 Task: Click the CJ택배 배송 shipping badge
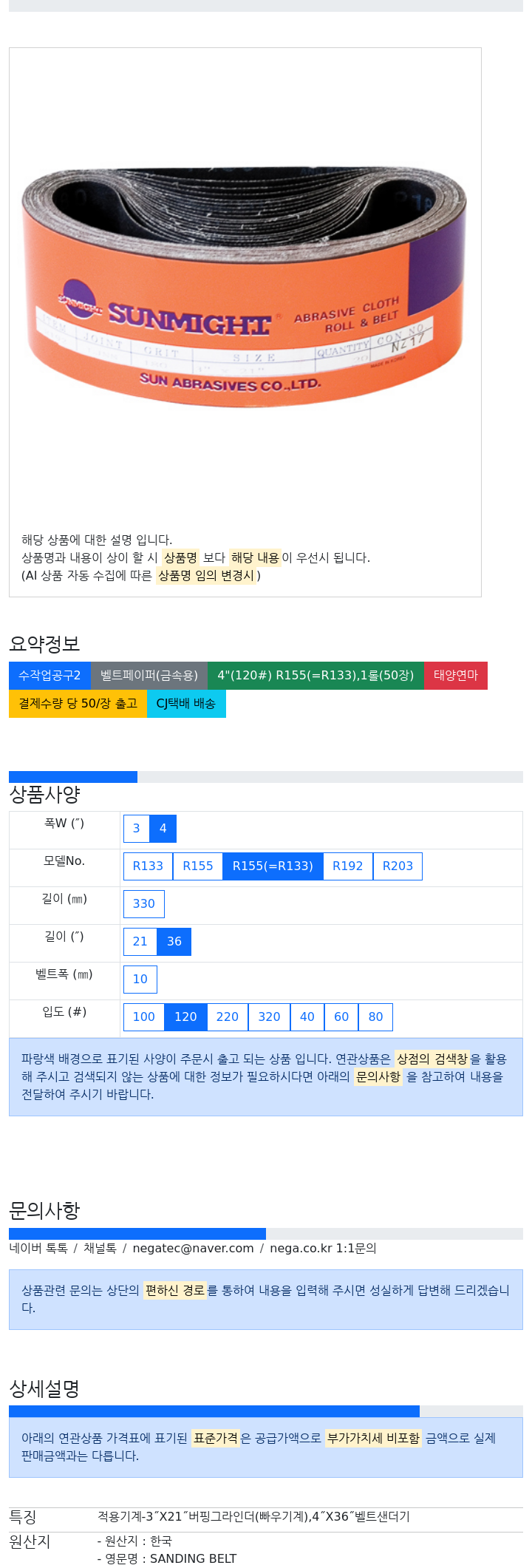(x=186, y=703)
